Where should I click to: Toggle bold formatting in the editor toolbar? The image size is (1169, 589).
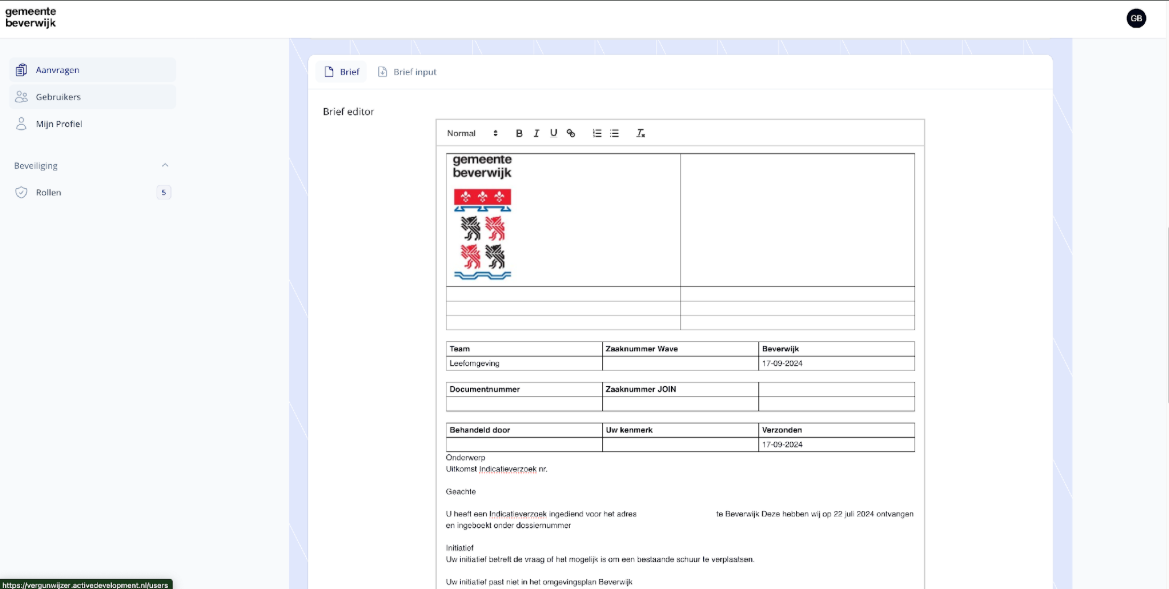coord(519,133)
